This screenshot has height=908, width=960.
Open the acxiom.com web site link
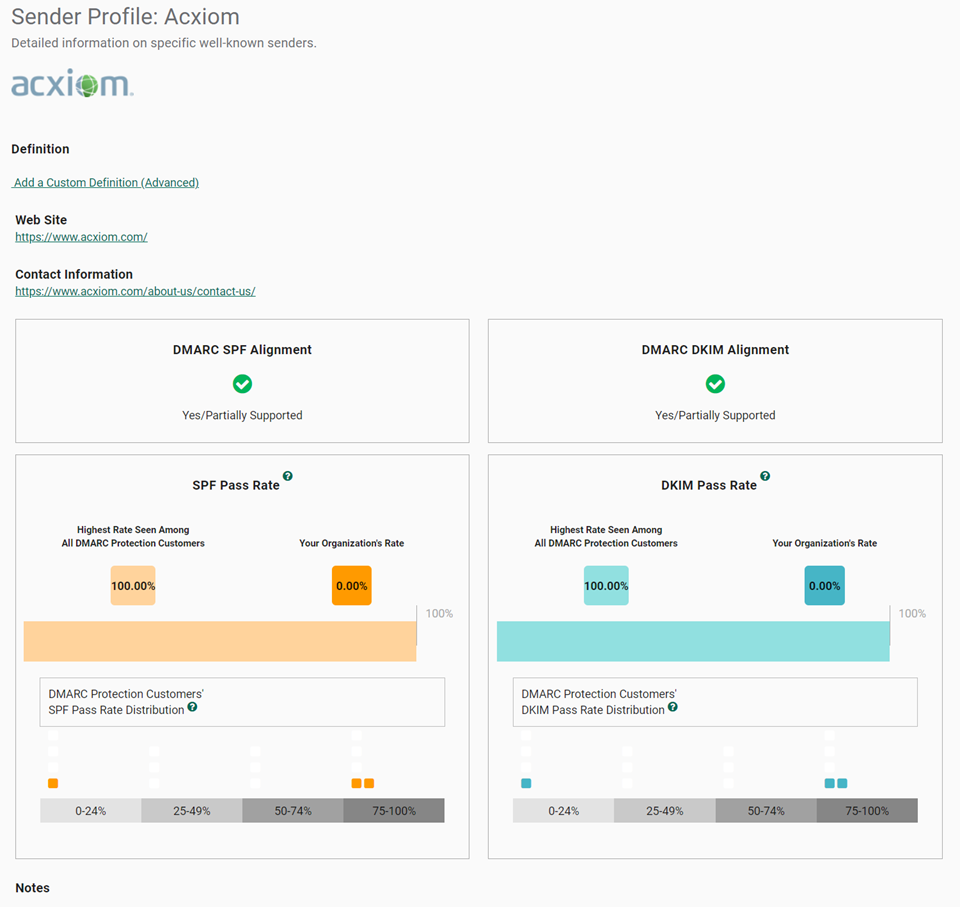click(81, 237)
